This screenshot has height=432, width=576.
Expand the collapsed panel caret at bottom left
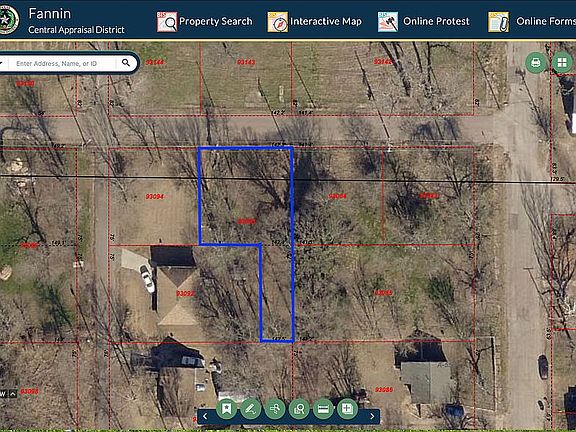(13, 394)
